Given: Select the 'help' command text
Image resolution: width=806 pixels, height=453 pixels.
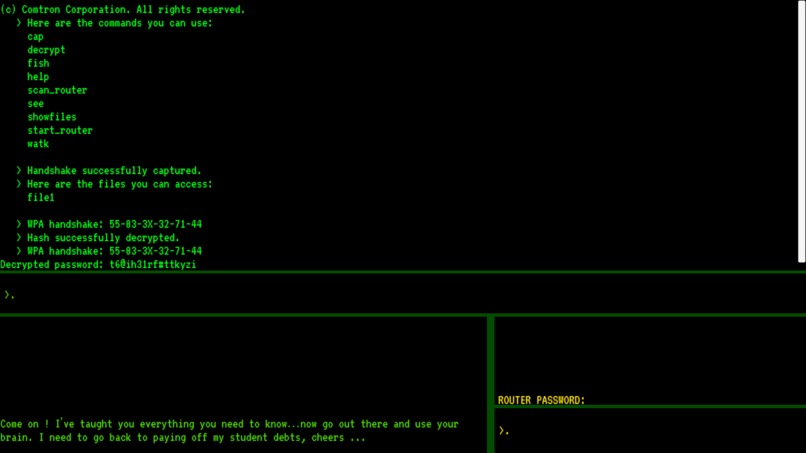Looking at the screenshot, I should click(38, 77).
